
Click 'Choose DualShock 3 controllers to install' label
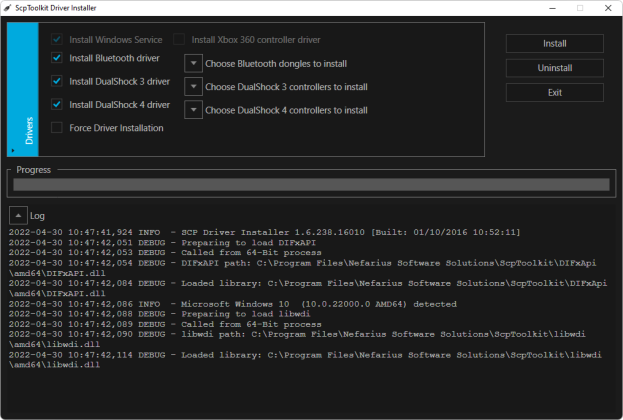click(x=286, y=87)
